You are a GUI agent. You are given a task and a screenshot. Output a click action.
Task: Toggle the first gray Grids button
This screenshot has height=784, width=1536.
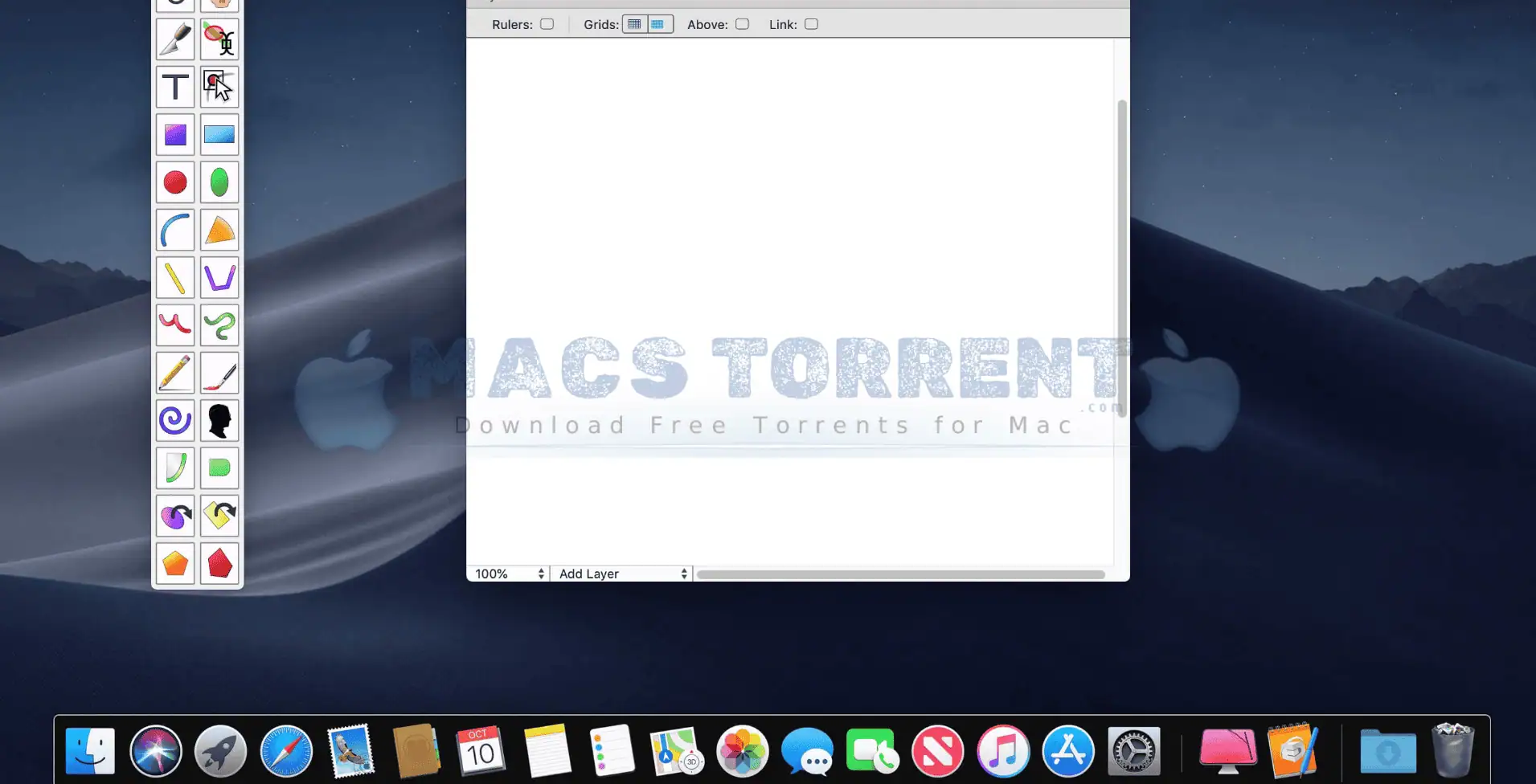point(635,24)
